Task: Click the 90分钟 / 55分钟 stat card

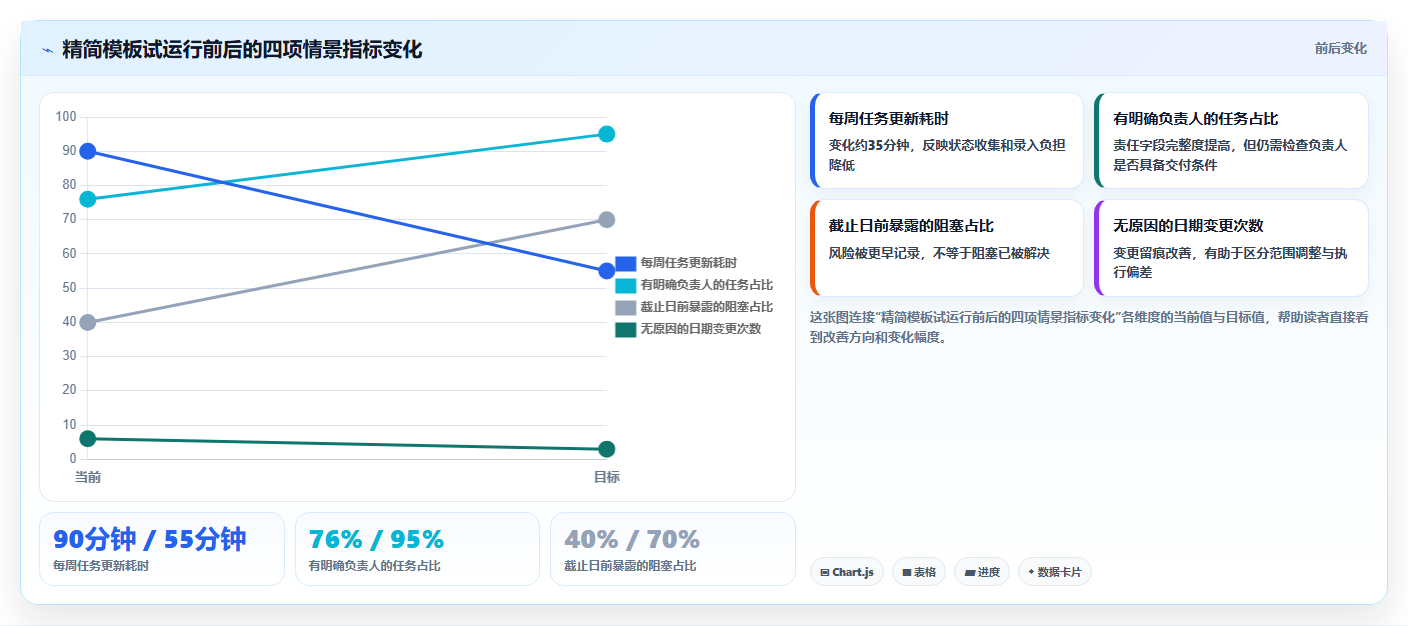Action: (162, 549)
